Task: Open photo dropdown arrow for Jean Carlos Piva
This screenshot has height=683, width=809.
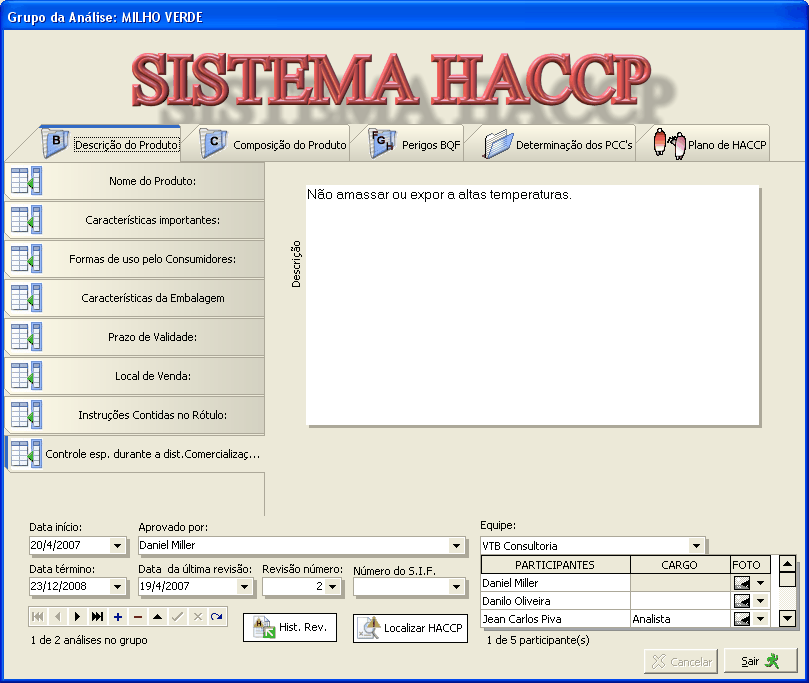Action: pos(761,619)
